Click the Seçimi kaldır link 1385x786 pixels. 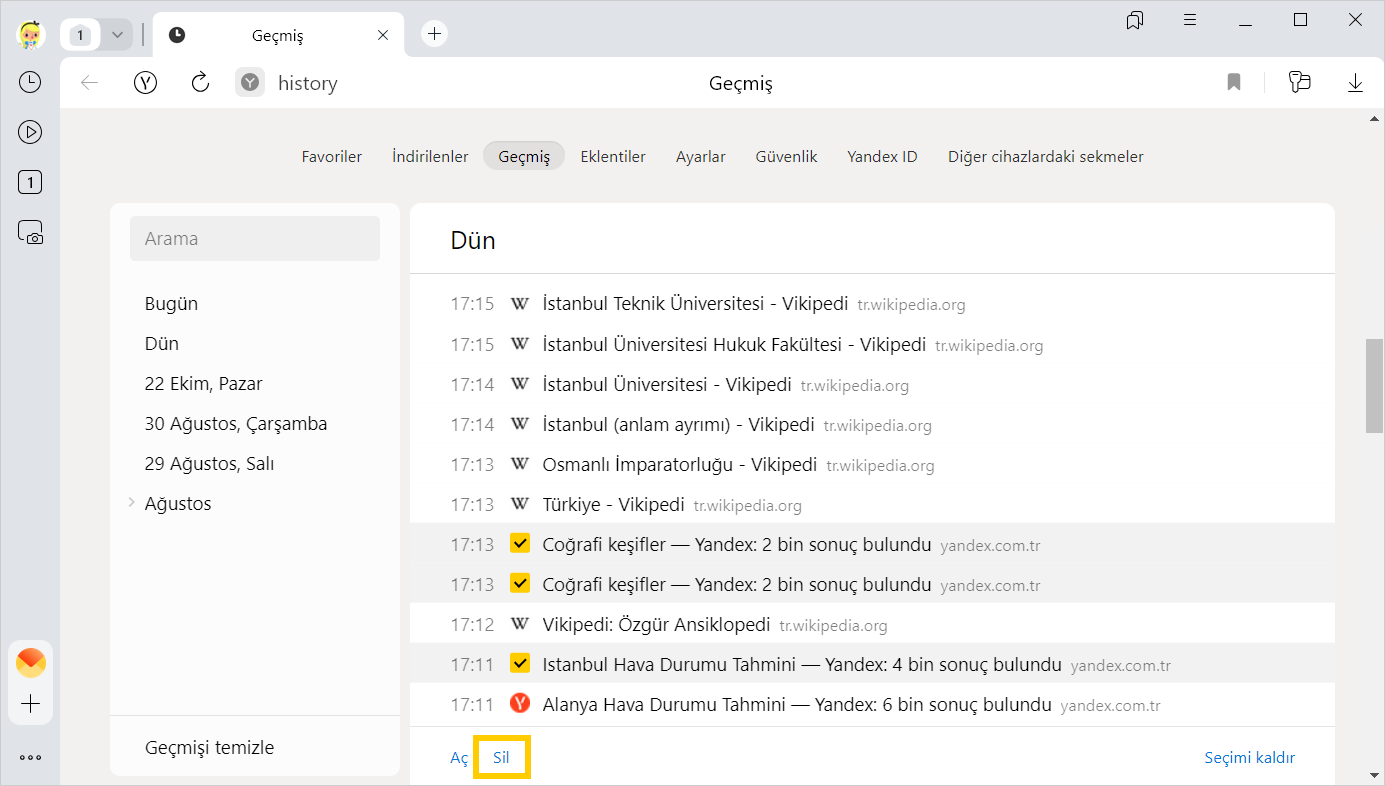1249,758
